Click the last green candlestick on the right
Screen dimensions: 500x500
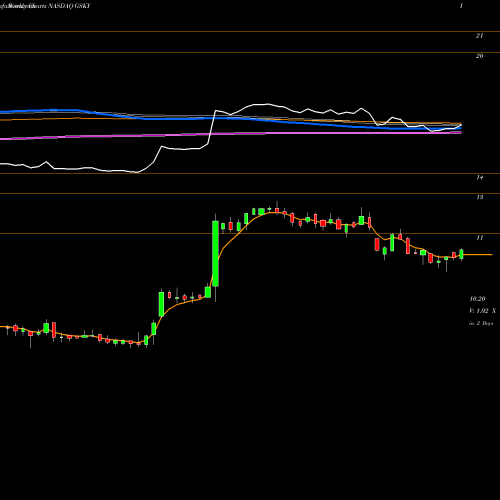click(x=461, y=254)
